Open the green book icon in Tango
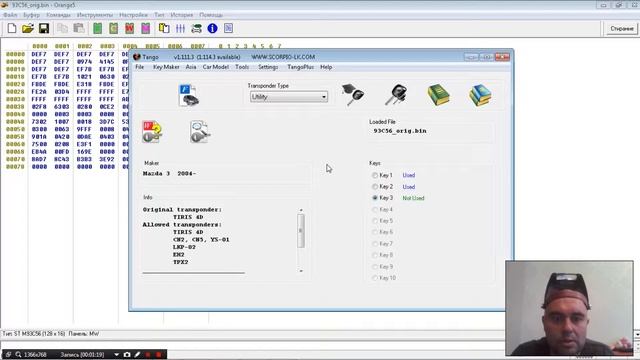 click(x=438, y=95)
